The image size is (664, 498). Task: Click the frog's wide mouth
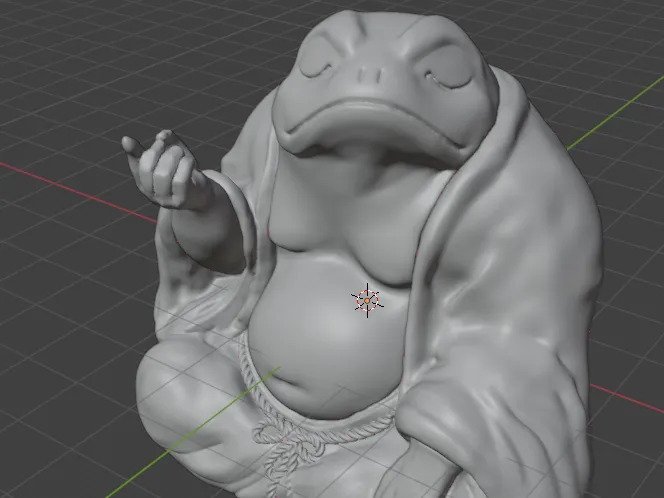coord(375,123)
